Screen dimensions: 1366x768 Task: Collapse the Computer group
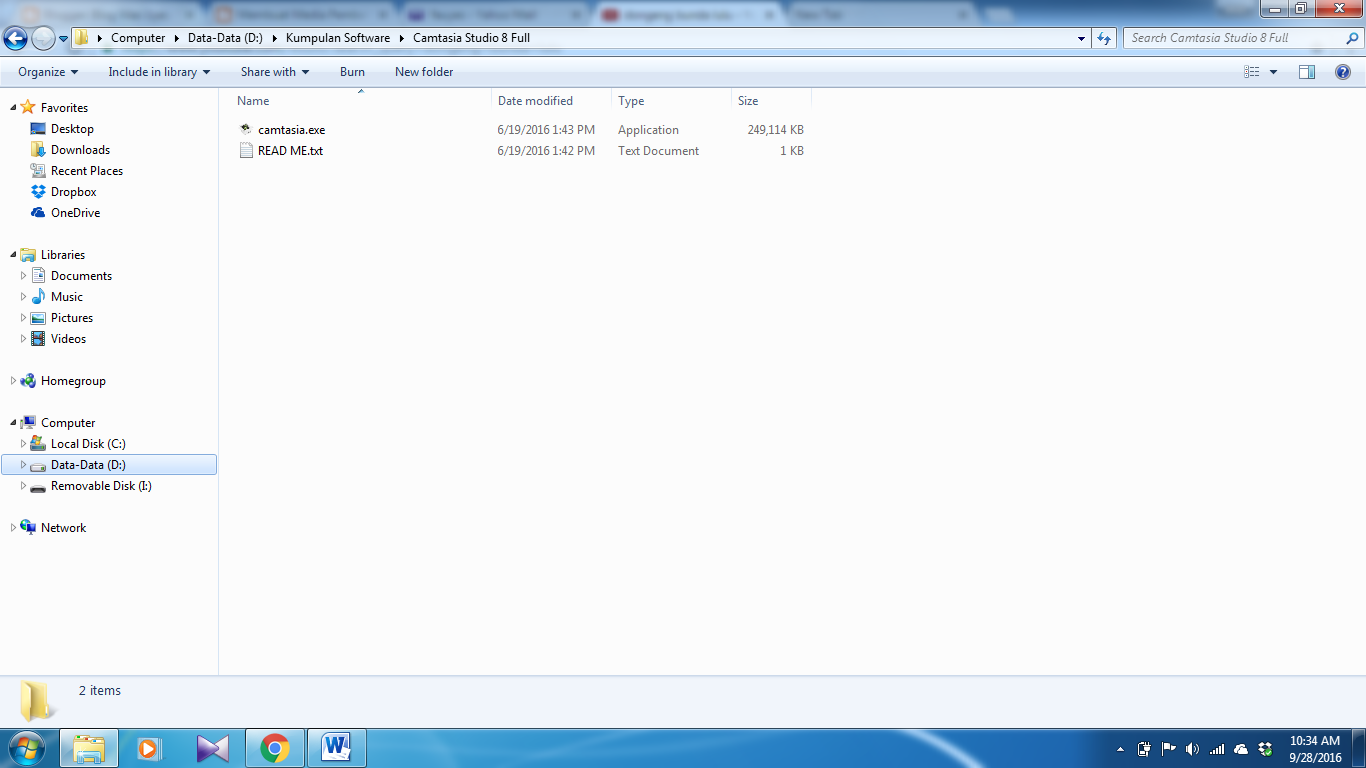pyautogui.click(x=13, y=423)
